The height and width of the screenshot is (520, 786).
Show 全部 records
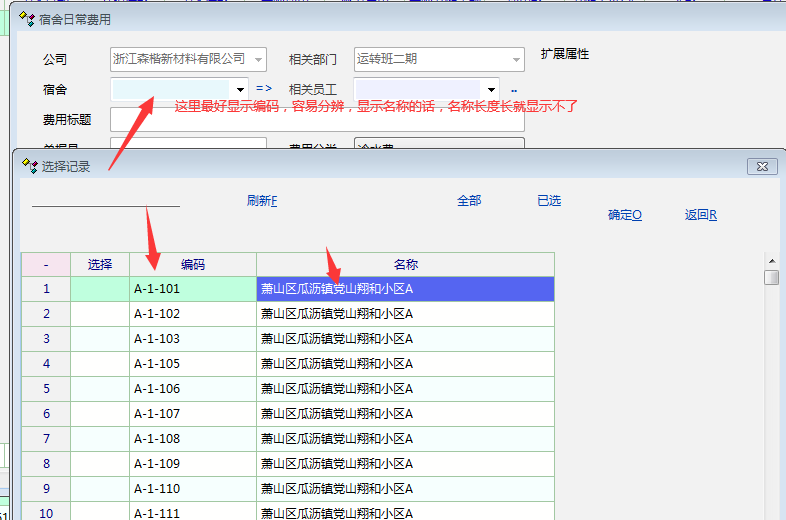469,201
